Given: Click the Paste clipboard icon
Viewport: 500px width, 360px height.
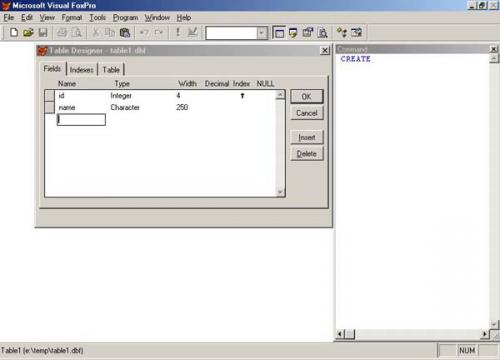Looking at the screenshot, I should (x=125, y=33).
